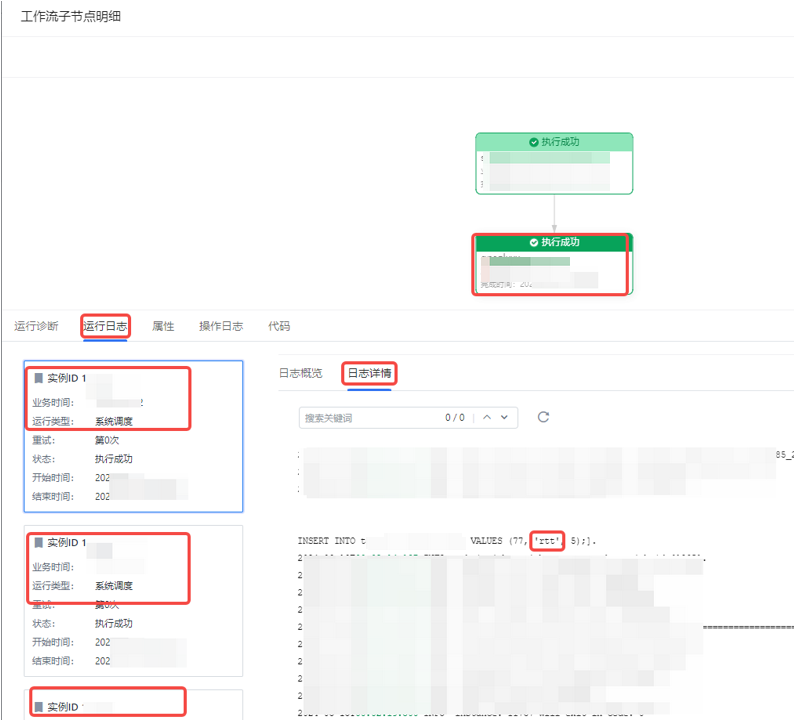Click the flag icon of third 实例ID card
The width and height of the screenshot is (794, 726).
38,707
